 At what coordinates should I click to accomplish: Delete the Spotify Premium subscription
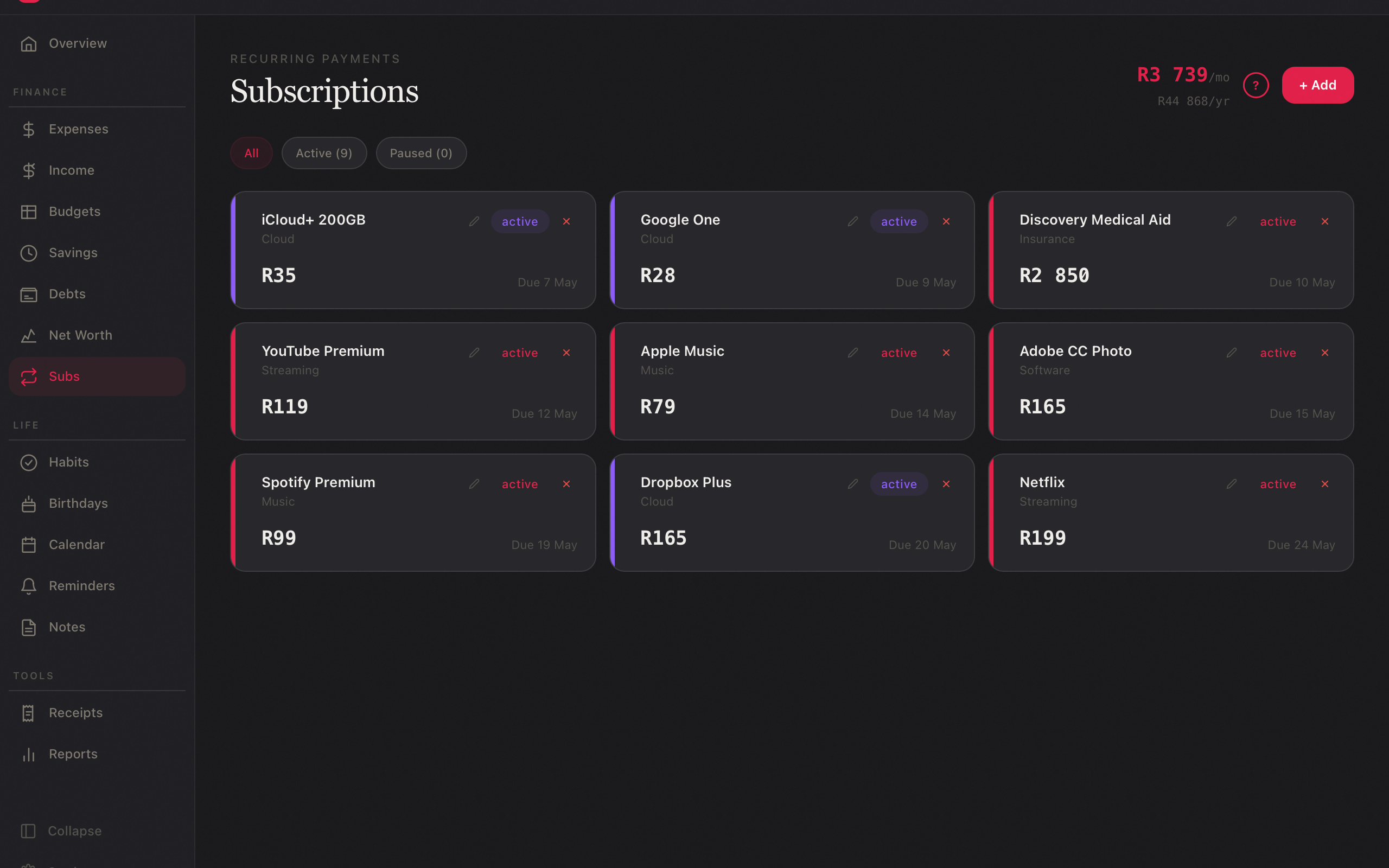click(x=566, y=484)
